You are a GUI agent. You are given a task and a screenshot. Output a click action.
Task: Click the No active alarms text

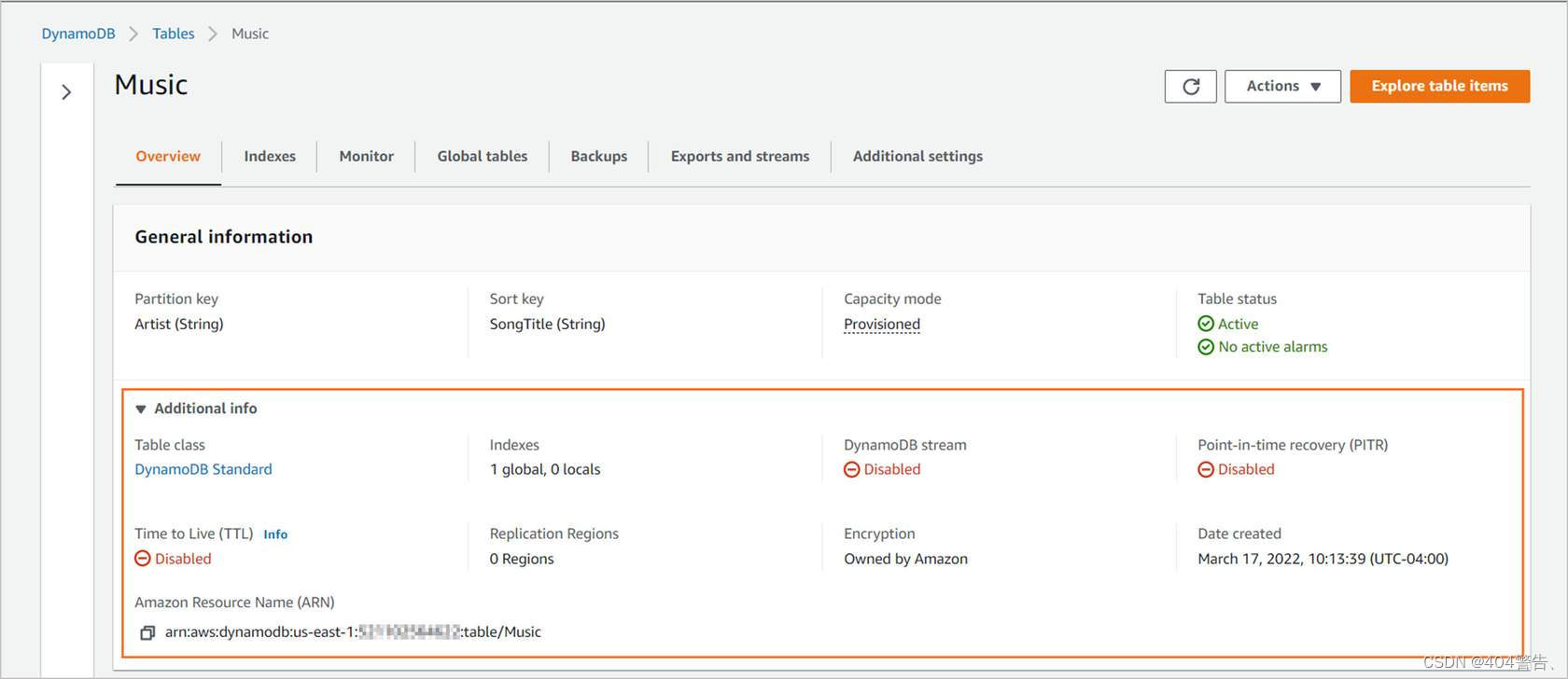pyautogui.click(x=1273, y=347)
